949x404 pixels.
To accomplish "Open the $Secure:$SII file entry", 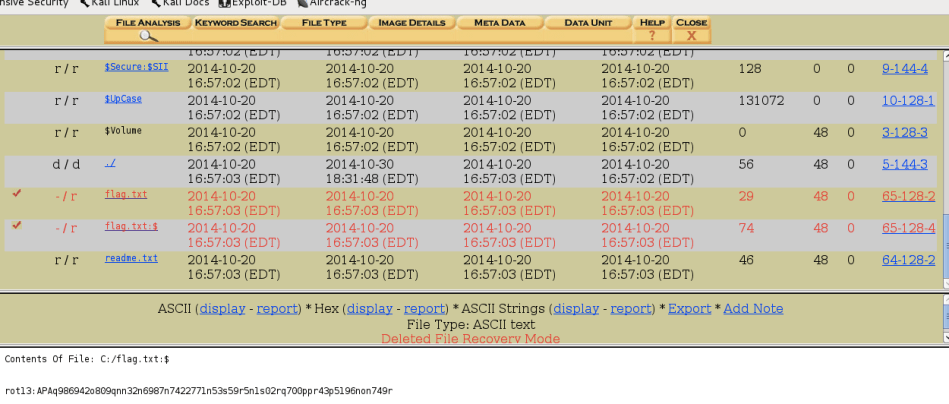I will pyautogui.click(x=136, y=68).
